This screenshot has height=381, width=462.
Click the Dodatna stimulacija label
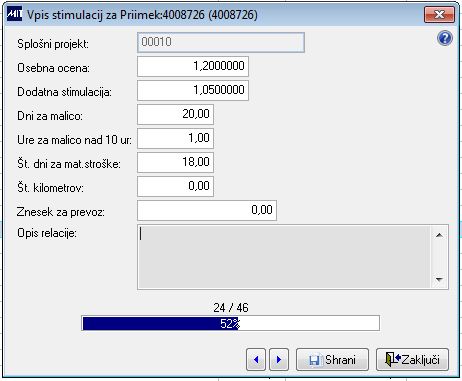(64, 92)
